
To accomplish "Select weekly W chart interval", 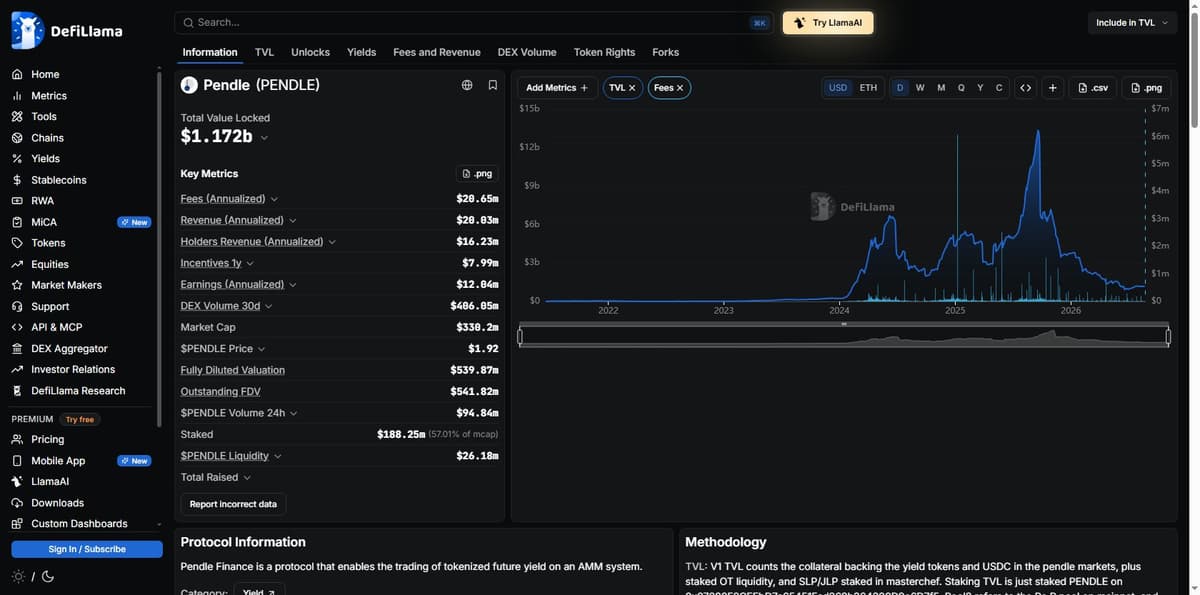I will 920,88.
